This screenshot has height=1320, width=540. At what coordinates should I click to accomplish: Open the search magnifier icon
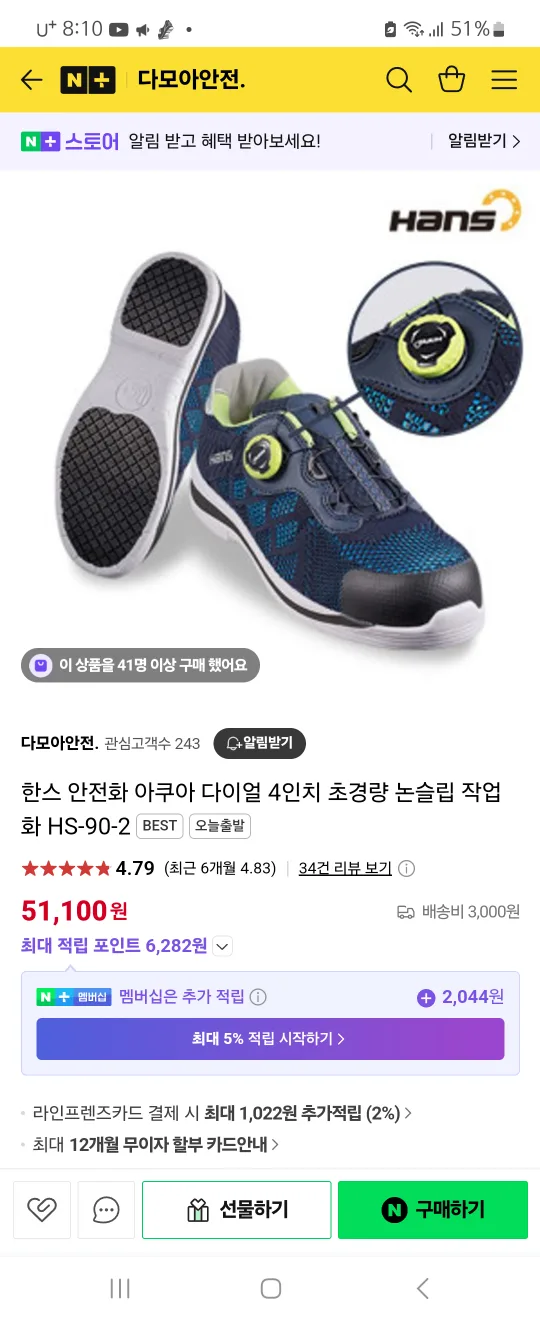[399, 80]
